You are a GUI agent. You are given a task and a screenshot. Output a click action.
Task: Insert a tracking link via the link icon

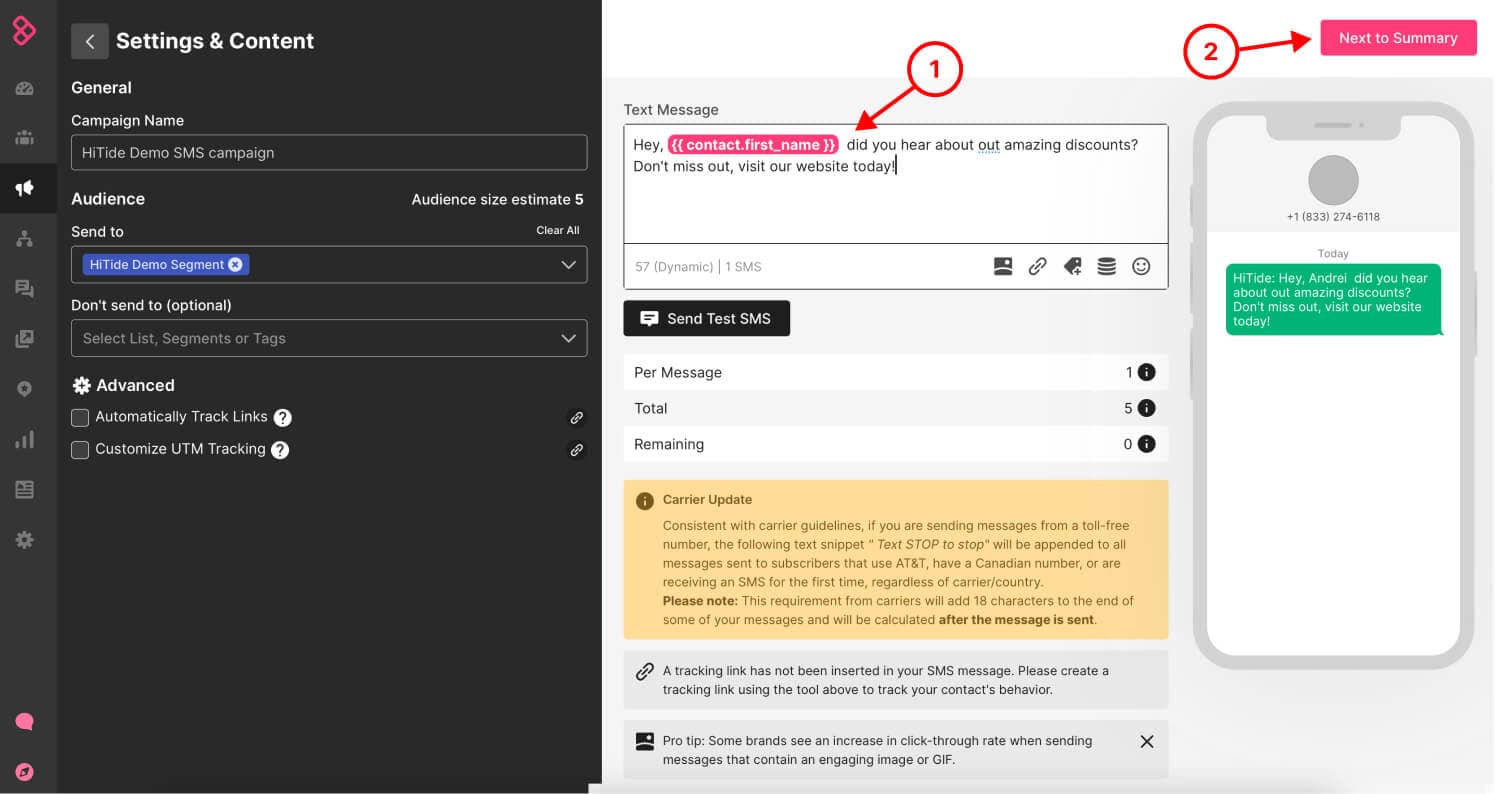(1038, 266)
